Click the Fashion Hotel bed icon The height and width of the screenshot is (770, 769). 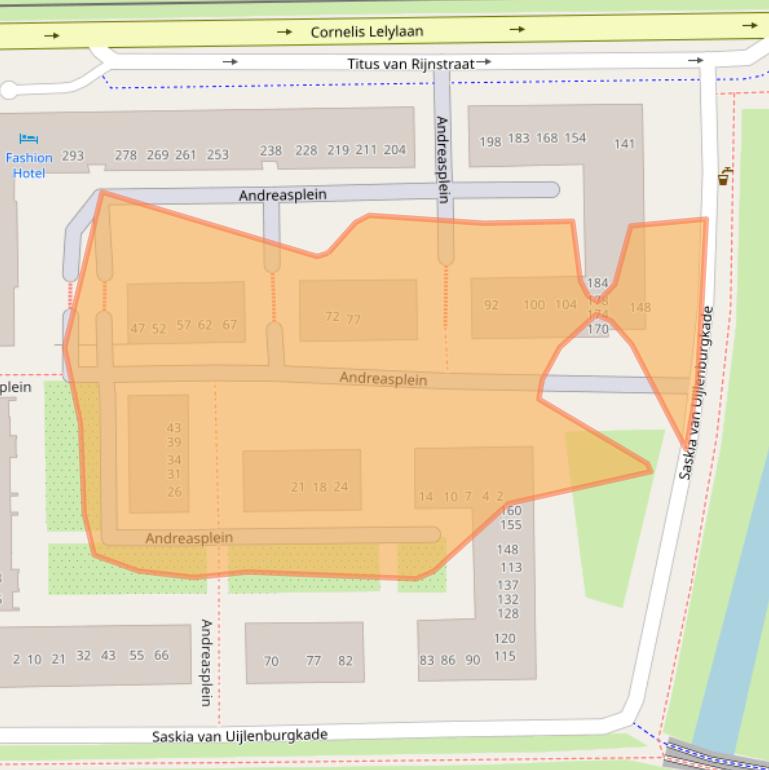tap(29, 138)
